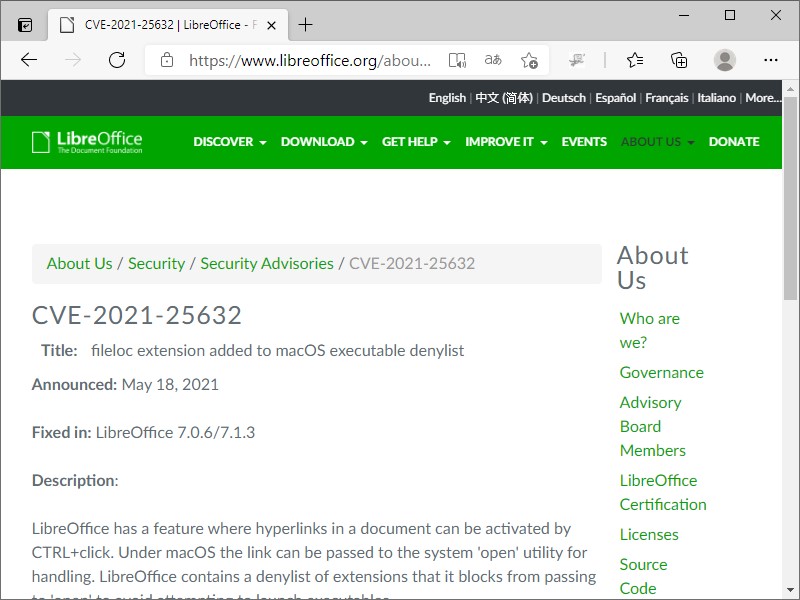Reload the page with refresh icon

point(117,60)
